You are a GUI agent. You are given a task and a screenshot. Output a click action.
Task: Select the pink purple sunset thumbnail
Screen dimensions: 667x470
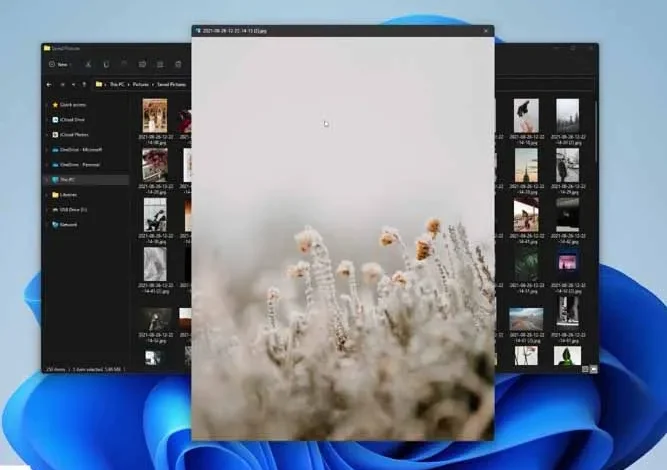pos(567,263)
